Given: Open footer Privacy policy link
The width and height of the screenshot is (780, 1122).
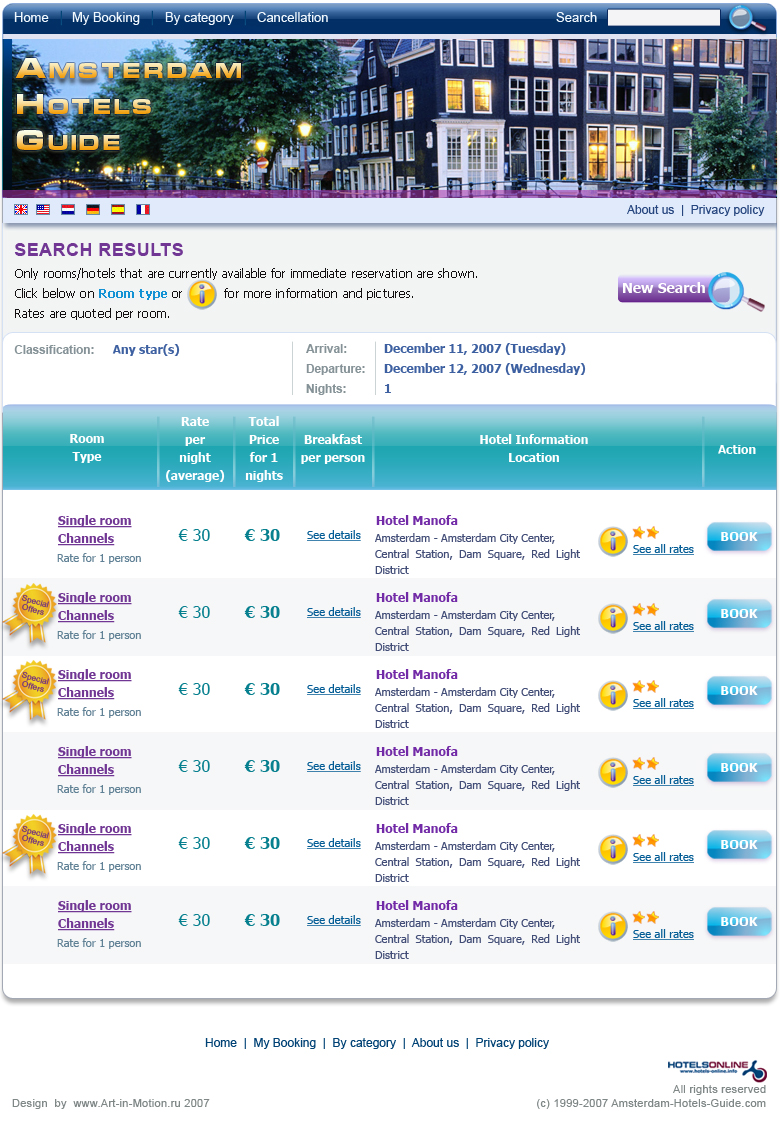Looking at the screenshot, I should click(x=512, y=1043).
